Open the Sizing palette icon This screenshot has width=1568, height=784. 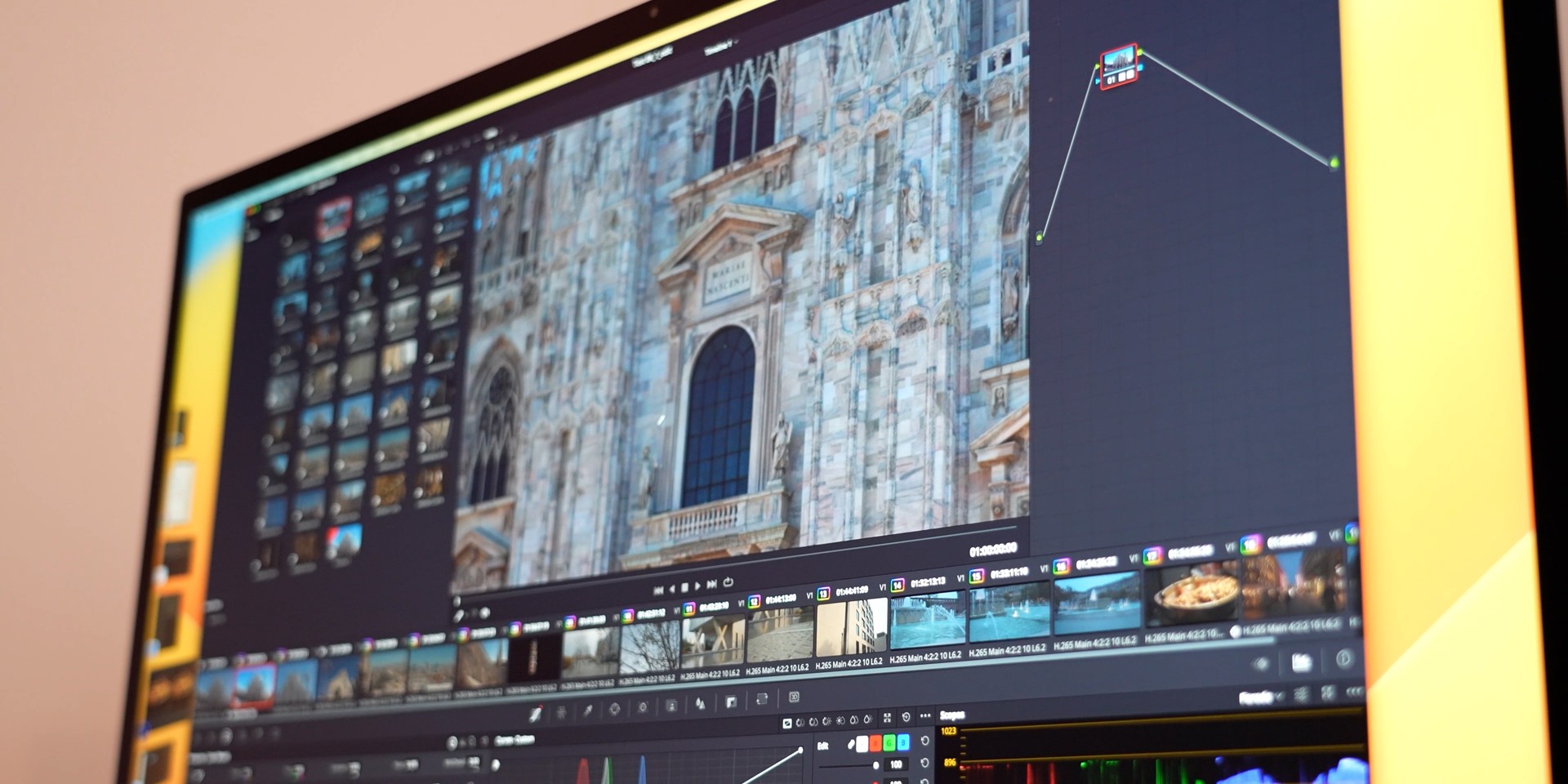(762, 699)
